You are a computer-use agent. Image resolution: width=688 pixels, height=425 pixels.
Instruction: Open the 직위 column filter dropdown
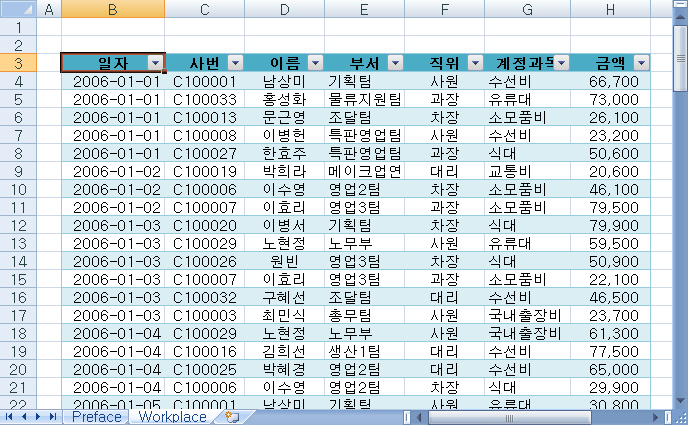[x=475, y=64]
